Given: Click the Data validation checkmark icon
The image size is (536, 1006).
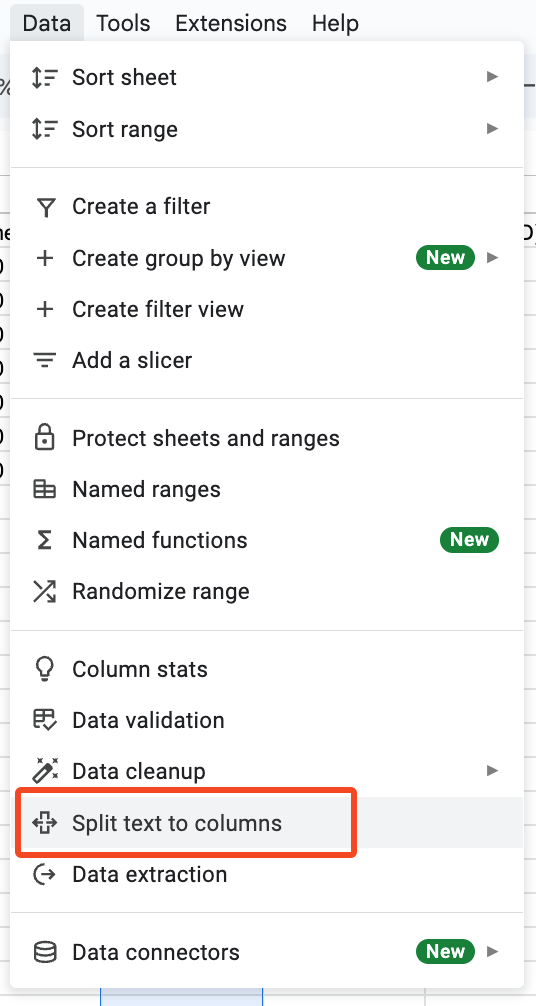Looking at the screenshot, I should coord(45,720).
